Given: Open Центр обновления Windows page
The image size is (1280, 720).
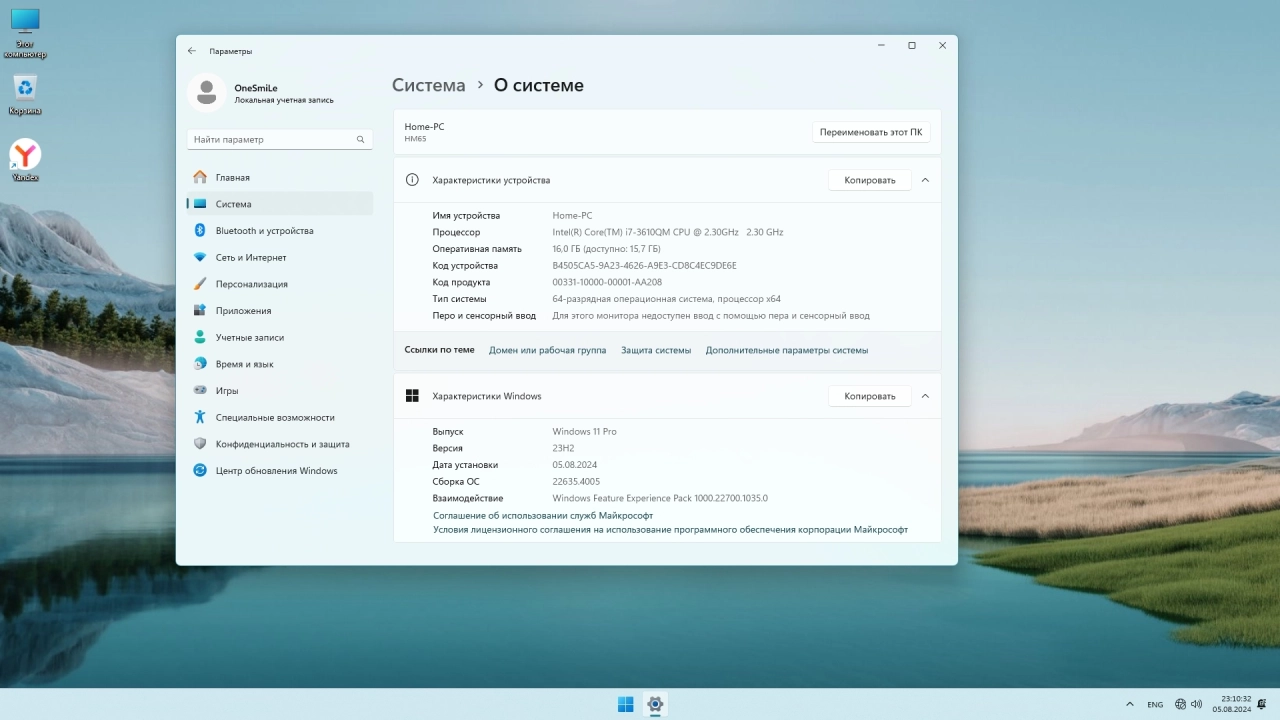Looking at the screenshot, I should click(x=279, y=471).
